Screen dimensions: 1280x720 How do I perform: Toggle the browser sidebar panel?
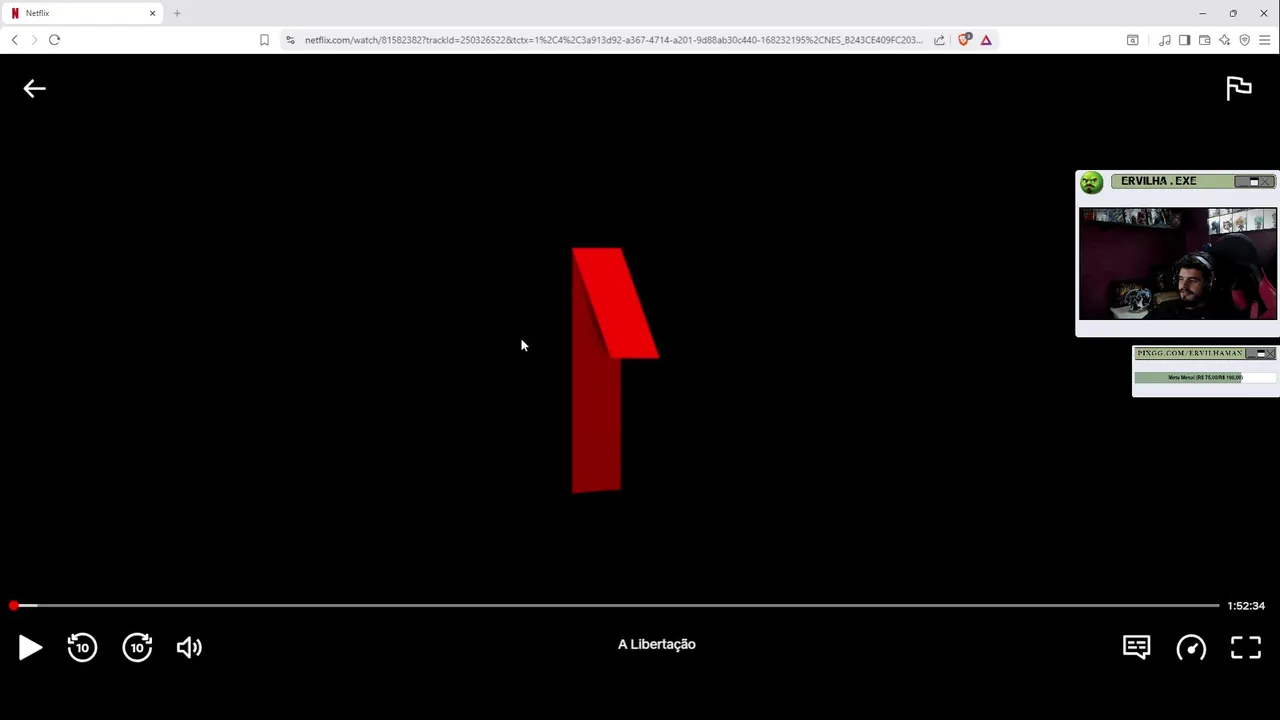tap(1184, 40)
